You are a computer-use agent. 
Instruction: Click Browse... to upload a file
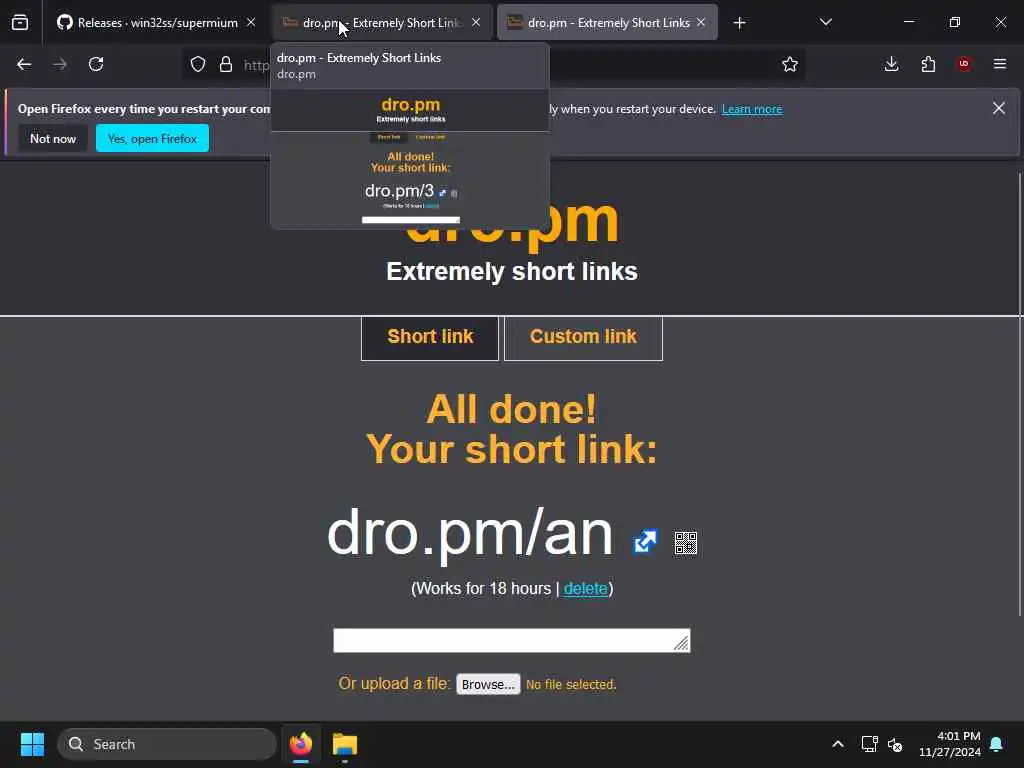(x=488, y=684)
